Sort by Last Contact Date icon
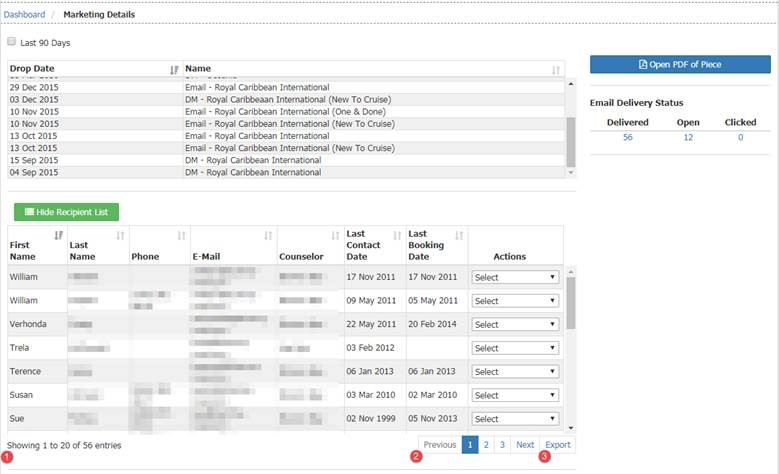Viewport: 779px width, 474px height. tap(396, 235)
